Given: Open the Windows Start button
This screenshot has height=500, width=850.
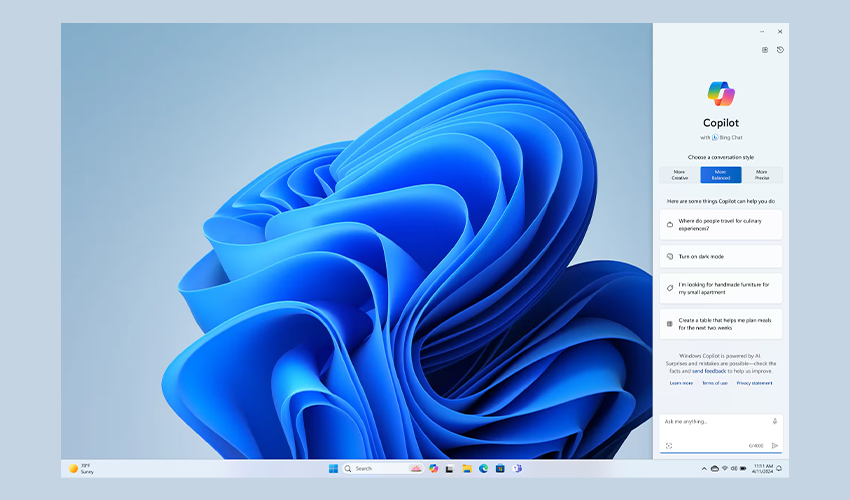Looking at the screenshot, I should click(x=333, y=469).
